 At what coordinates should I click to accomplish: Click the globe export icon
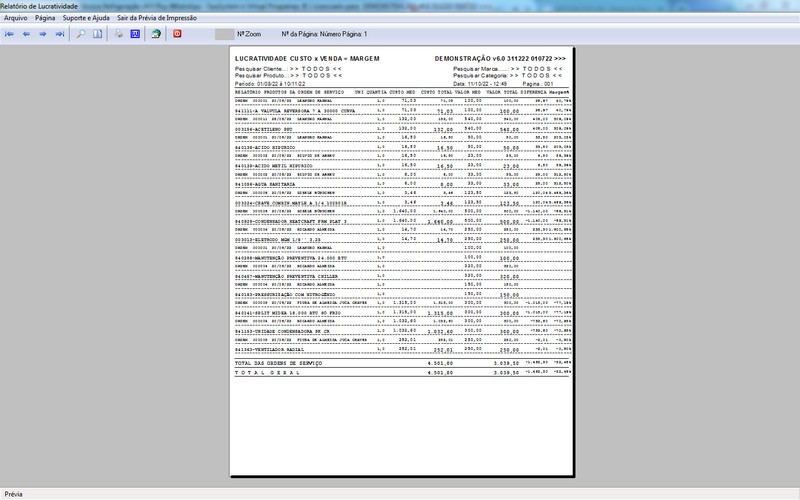[156, 34]
